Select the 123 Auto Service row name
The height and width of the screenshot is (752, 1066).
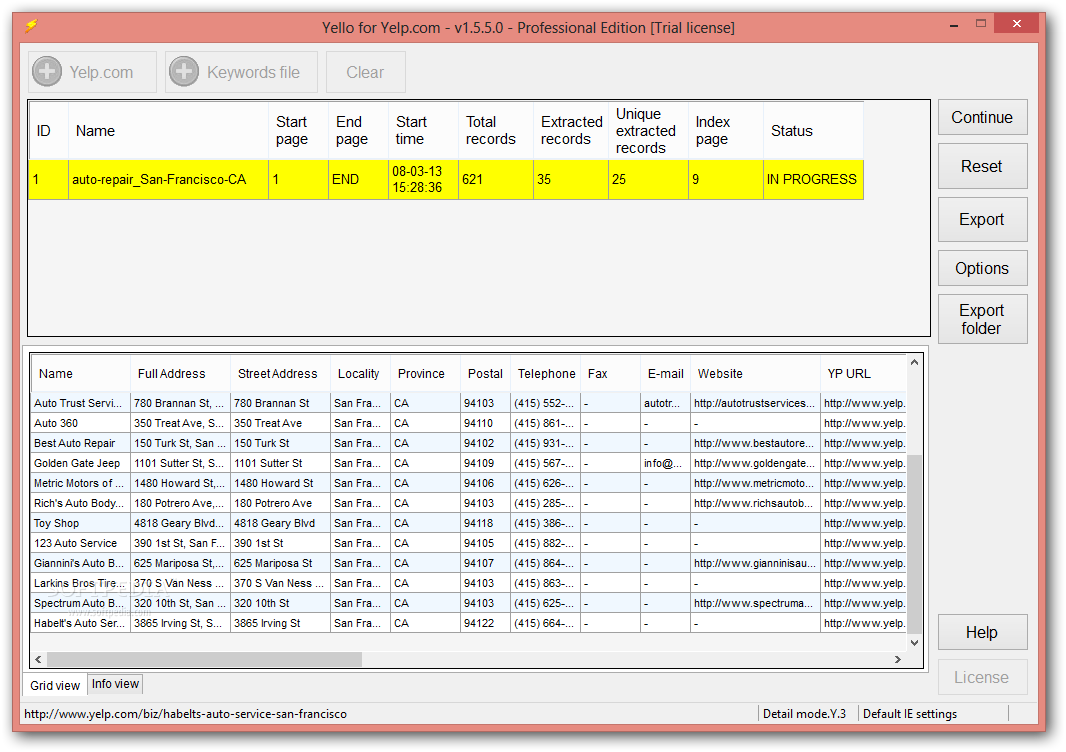click(x=80, y=543)
